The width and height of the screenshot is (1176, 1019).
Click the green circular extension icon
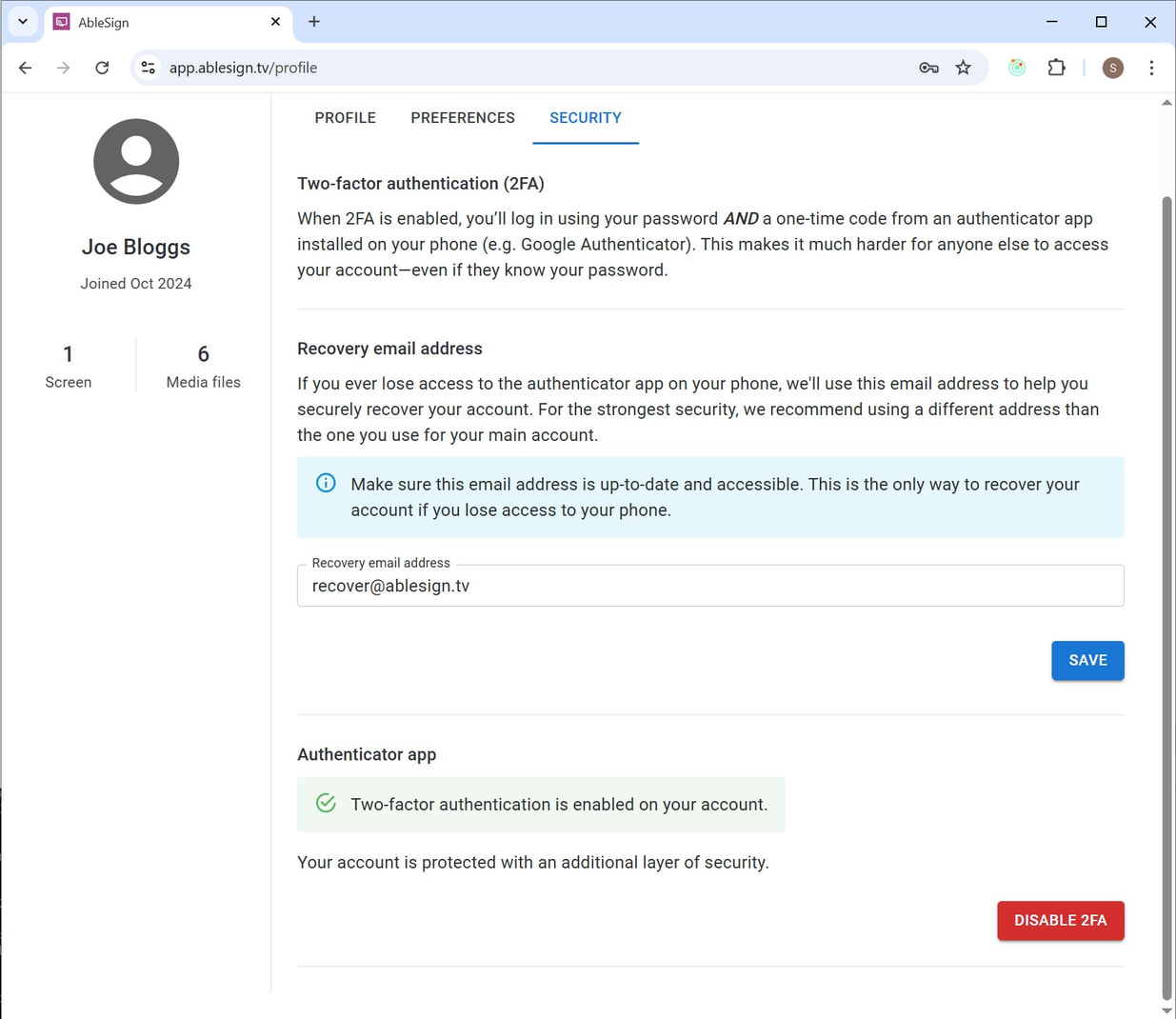click(1017, 68)
